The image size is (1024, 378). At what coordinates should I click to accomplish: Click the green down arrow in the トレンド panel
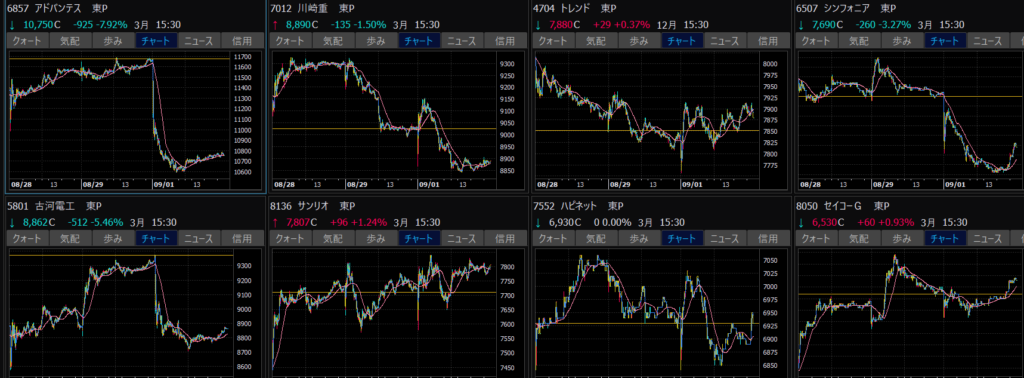point(538,25)
